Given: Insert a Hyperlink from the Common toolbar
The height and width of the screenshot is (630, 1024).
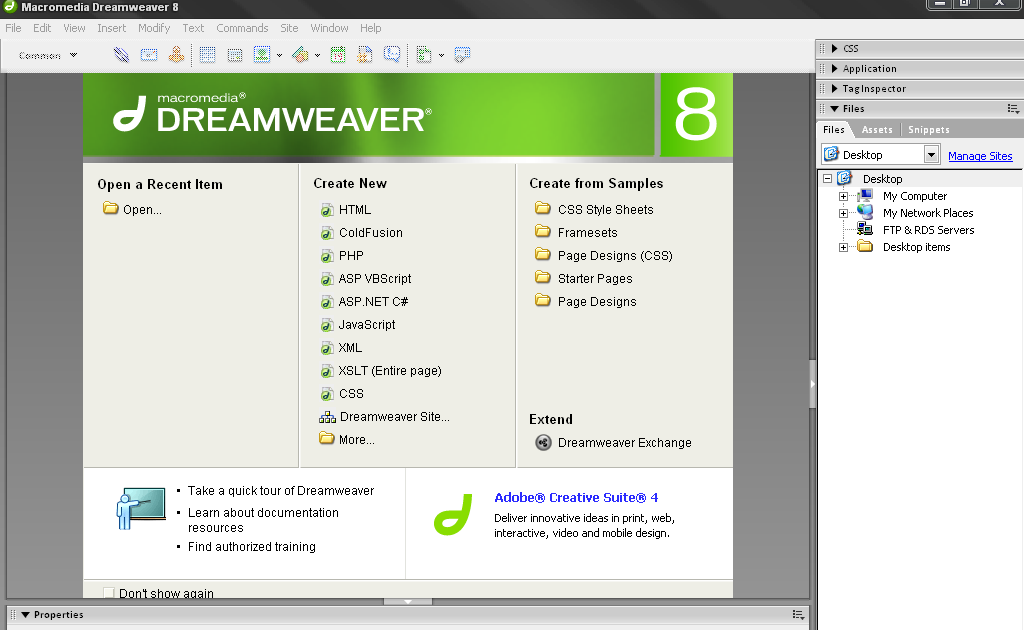Looking at the screenshot, I should pos(120,54).
